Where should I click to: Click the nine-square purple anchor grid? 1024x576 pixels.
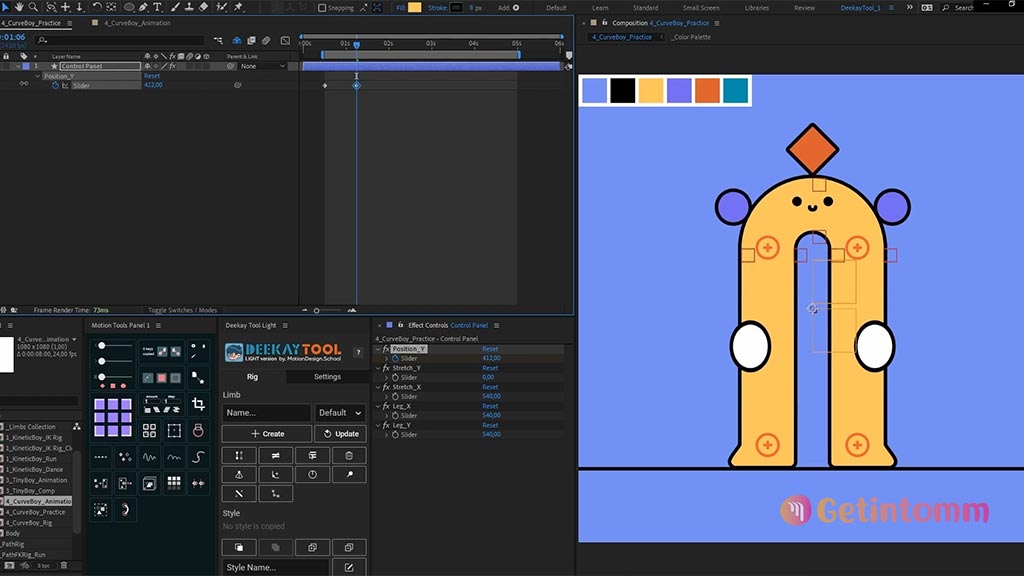[x=112, y=417]
